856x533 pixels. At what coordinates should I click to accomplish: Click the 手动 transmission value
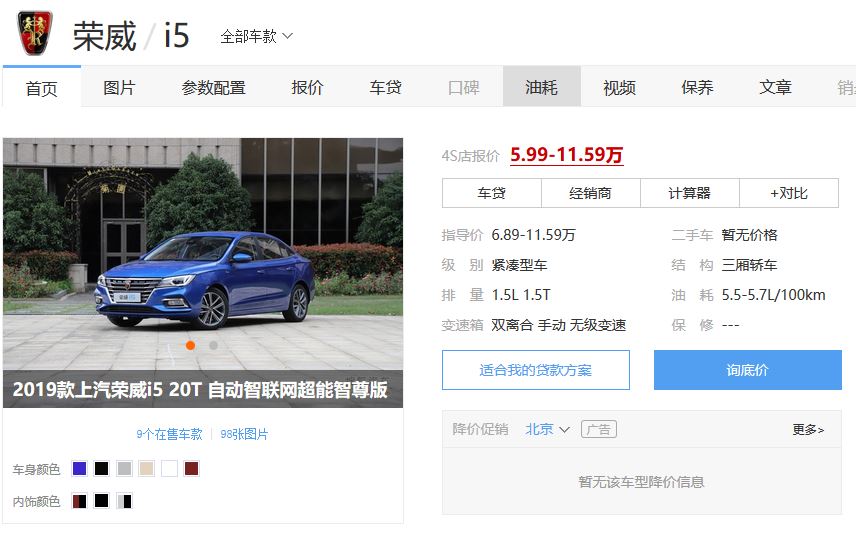[x=551, y=325]
